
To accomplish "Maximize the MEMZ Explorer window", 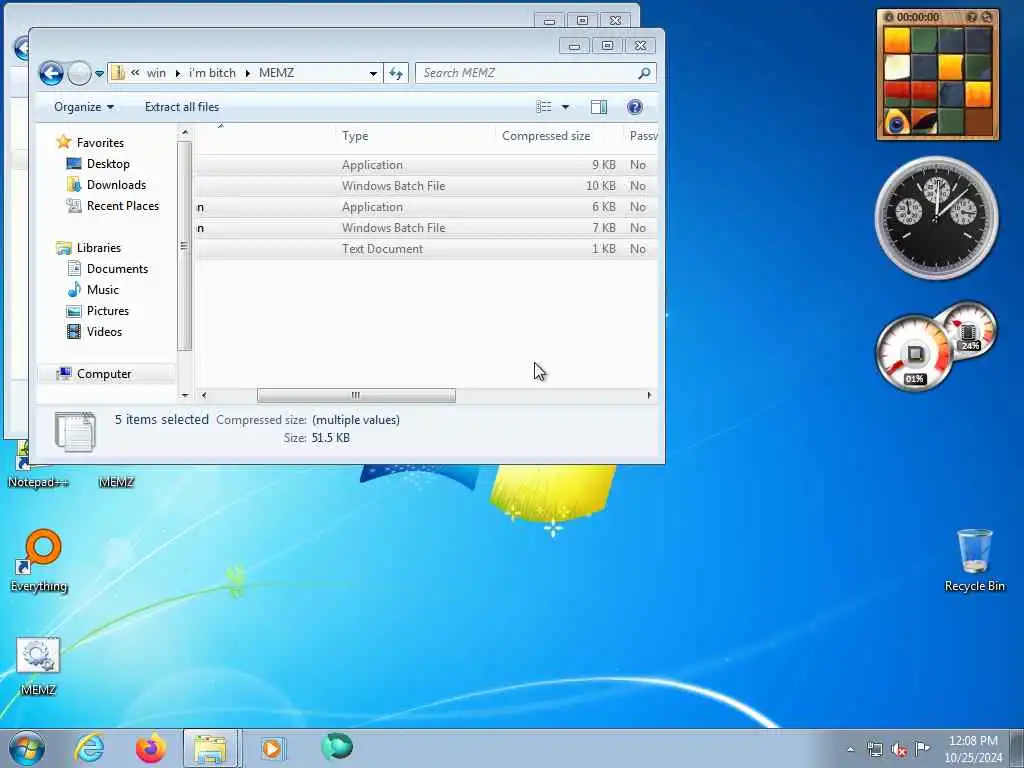I will pyautogui.click(x=607, y=46).
